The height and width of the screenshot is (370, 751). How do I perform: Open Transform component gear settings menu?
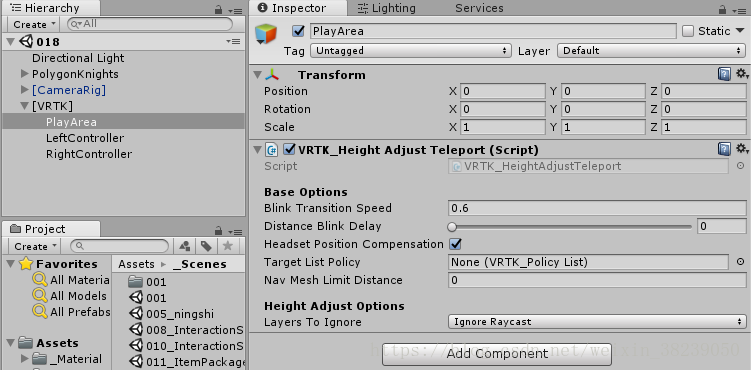click(741, 74)
